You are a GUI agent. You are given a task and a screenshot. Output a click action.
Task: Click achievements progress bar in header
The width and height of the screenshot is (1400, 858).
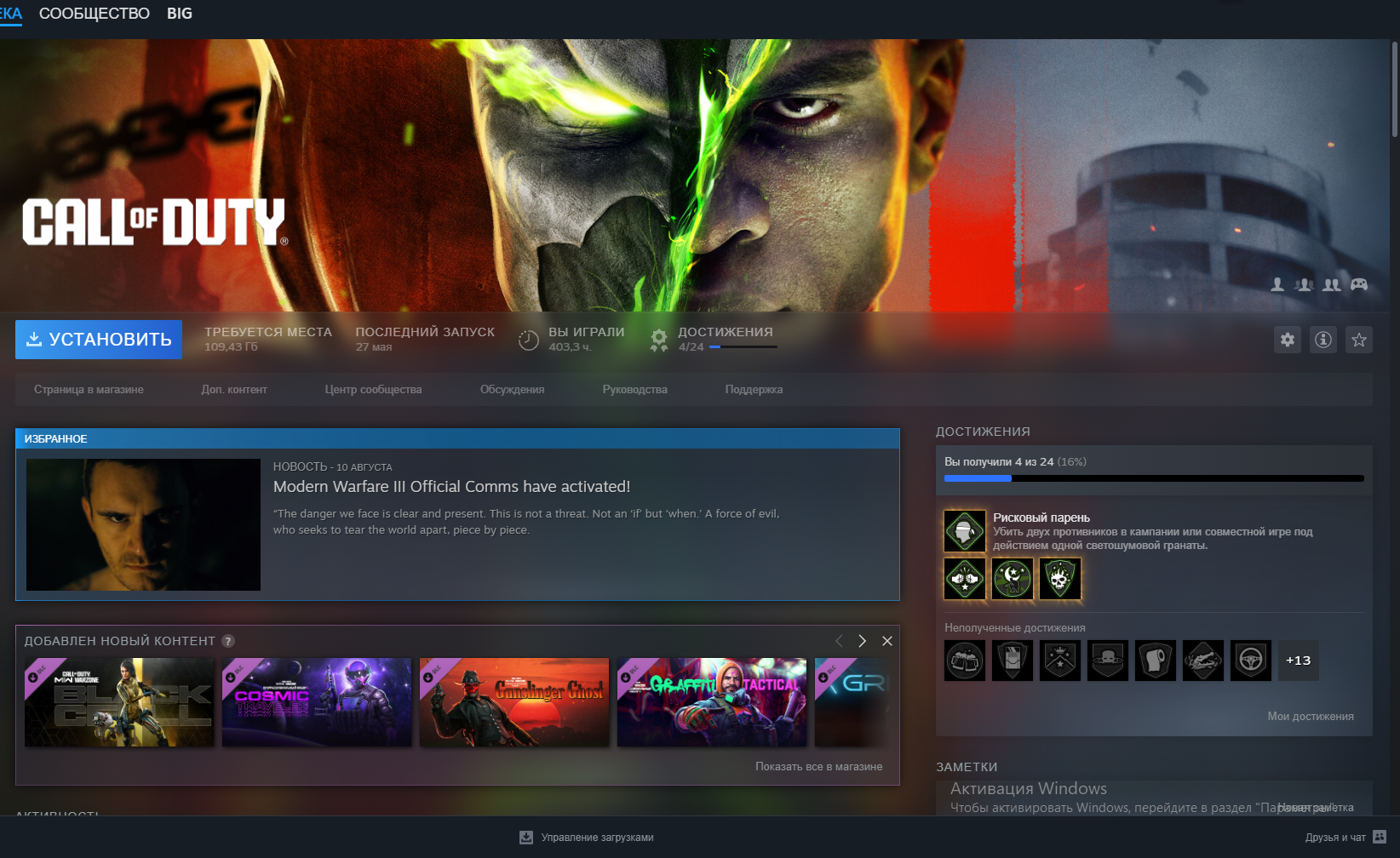(743, 346)
